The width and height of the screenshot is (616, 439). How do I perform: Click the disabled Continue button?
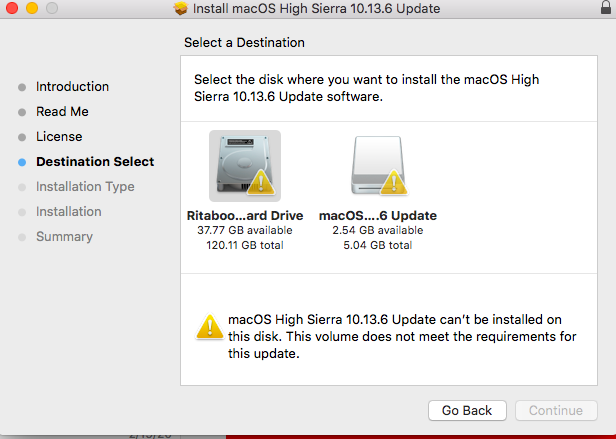(556, 410)
